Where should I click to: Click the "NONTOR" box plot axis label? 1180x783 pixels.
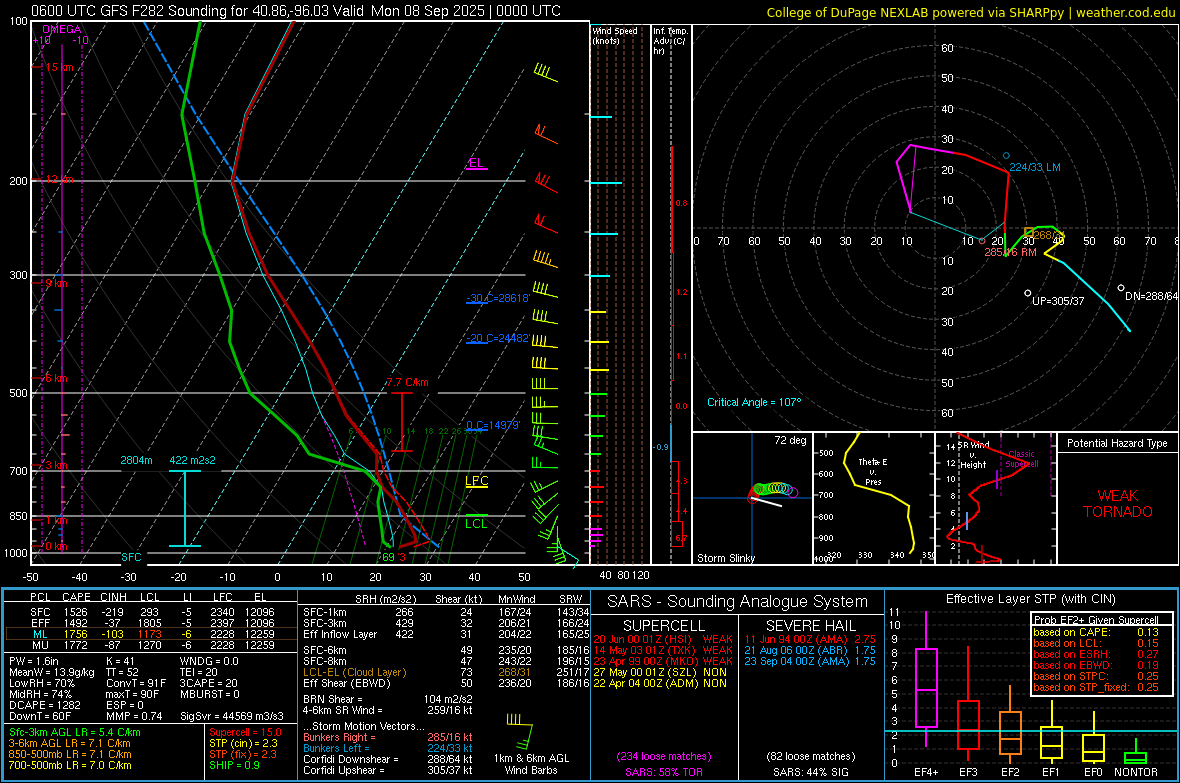coord(1136,772)
